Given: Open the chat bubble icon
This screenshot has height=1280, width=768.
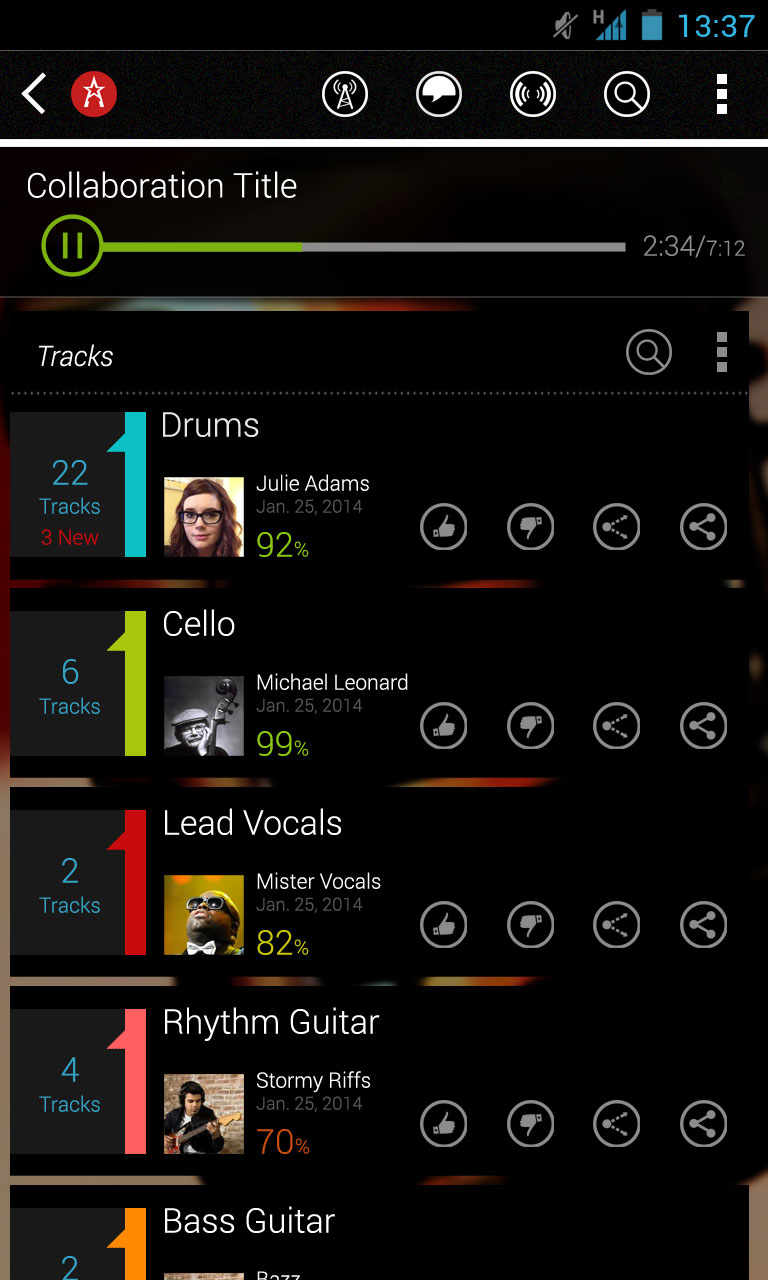Looking at the screenshot, I should 439,95.
